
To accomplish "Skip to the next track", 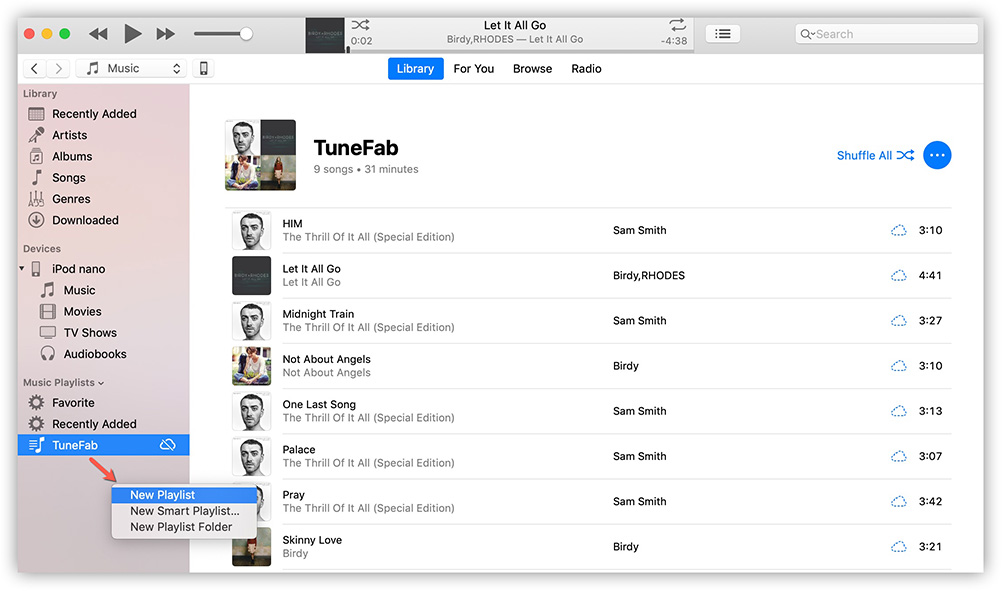I will (x=166, y=34).
